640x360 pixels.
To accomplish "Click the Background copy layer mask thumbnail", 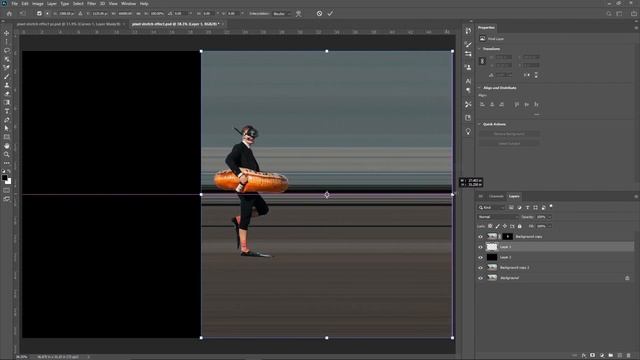I will pyautogui.click(x=507, y=237).
